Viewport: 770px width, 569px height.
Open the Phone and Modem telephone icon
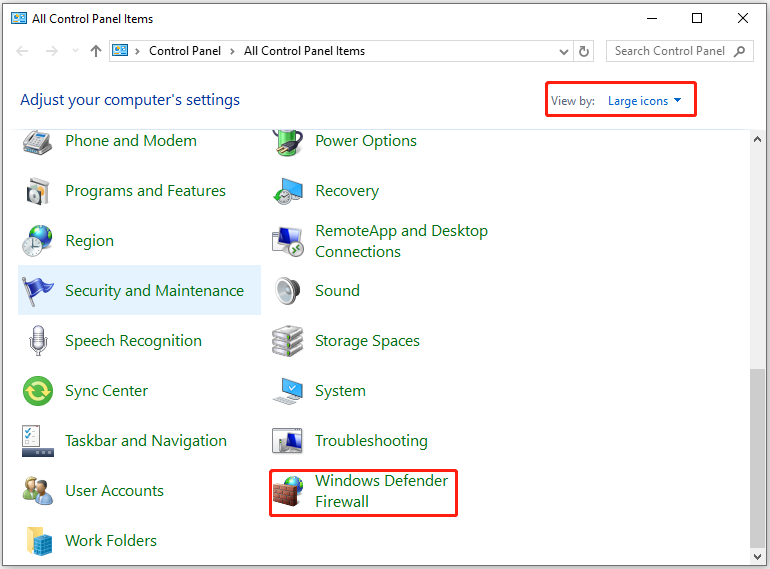(37, 142)
